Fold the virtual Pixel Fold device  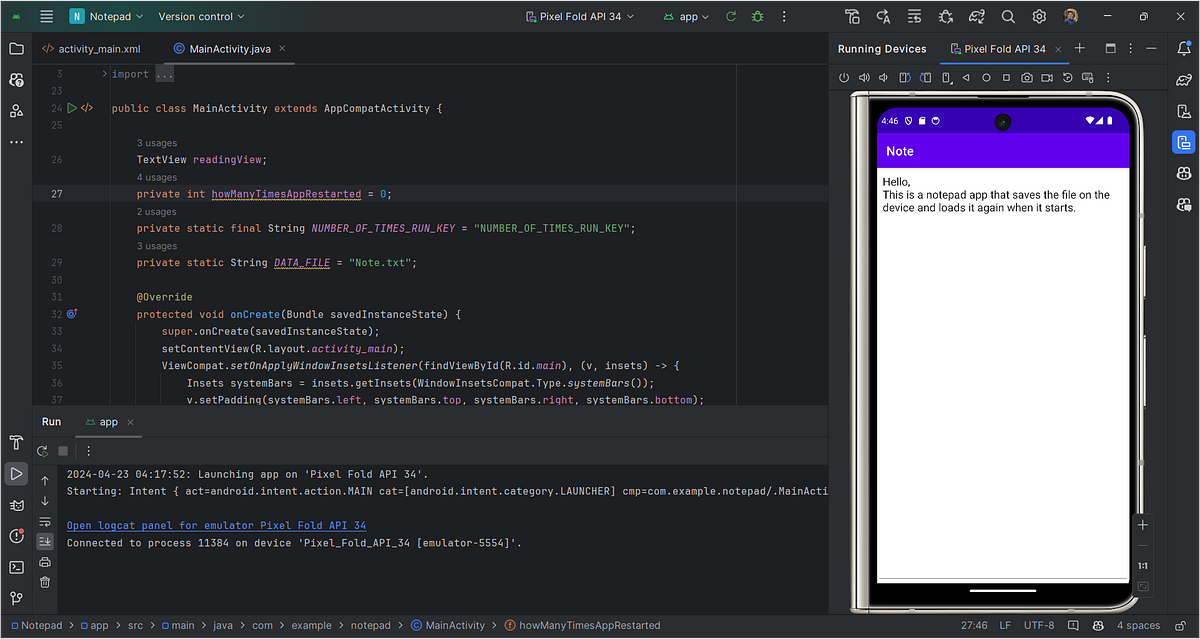pos(944,77)
